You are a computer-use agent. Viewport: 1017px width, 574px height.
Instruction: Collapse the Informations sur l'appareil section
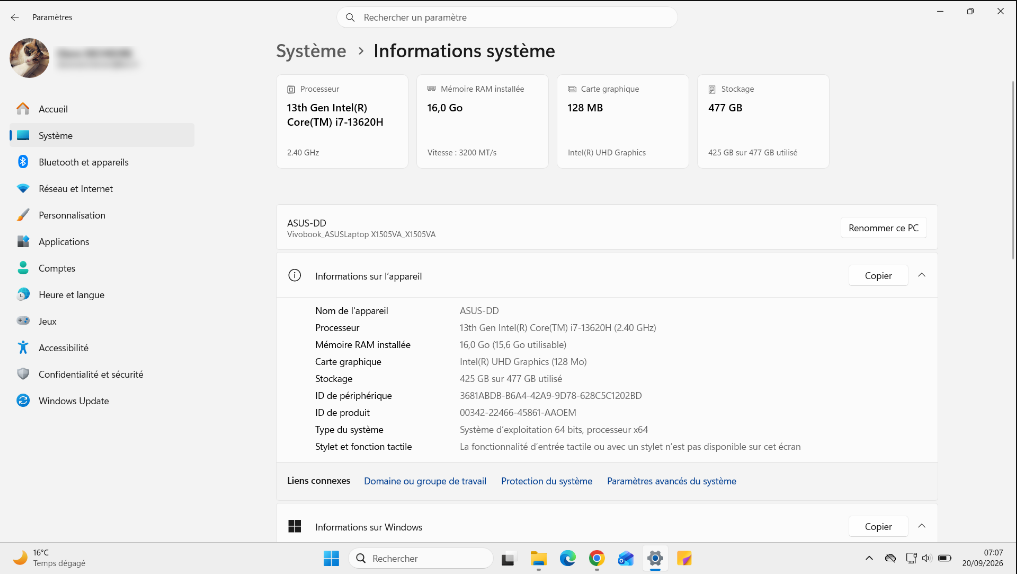[x=922, y=276]
